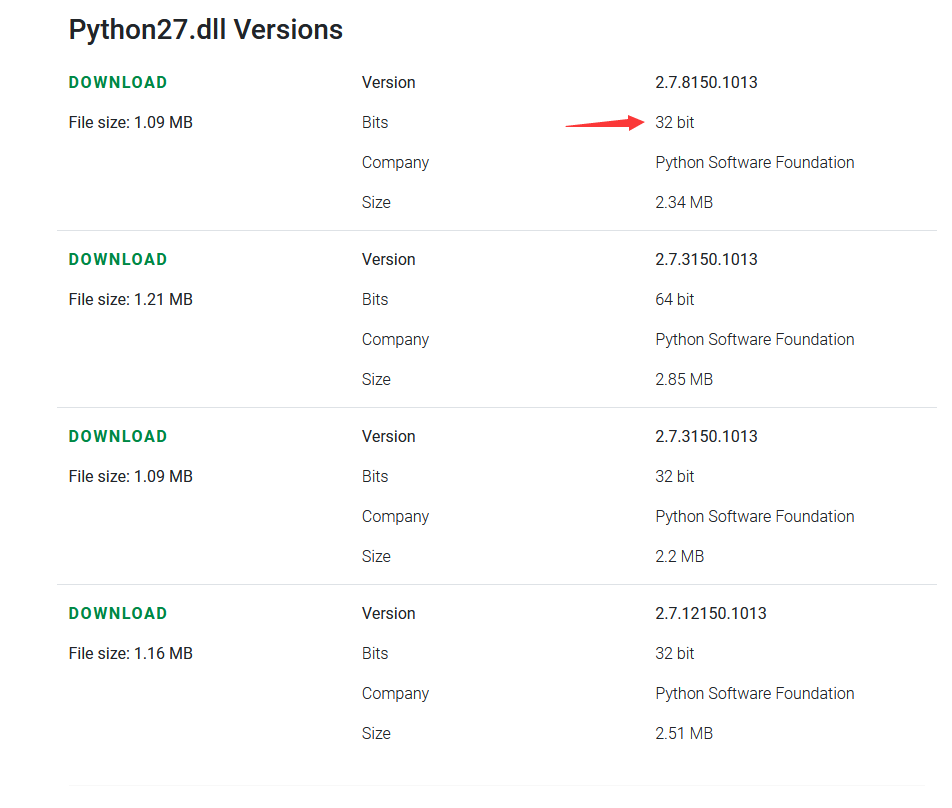The image size is (952, 808).
Task: Click the Size label in the first entry
Action: [x=376, y=202]
